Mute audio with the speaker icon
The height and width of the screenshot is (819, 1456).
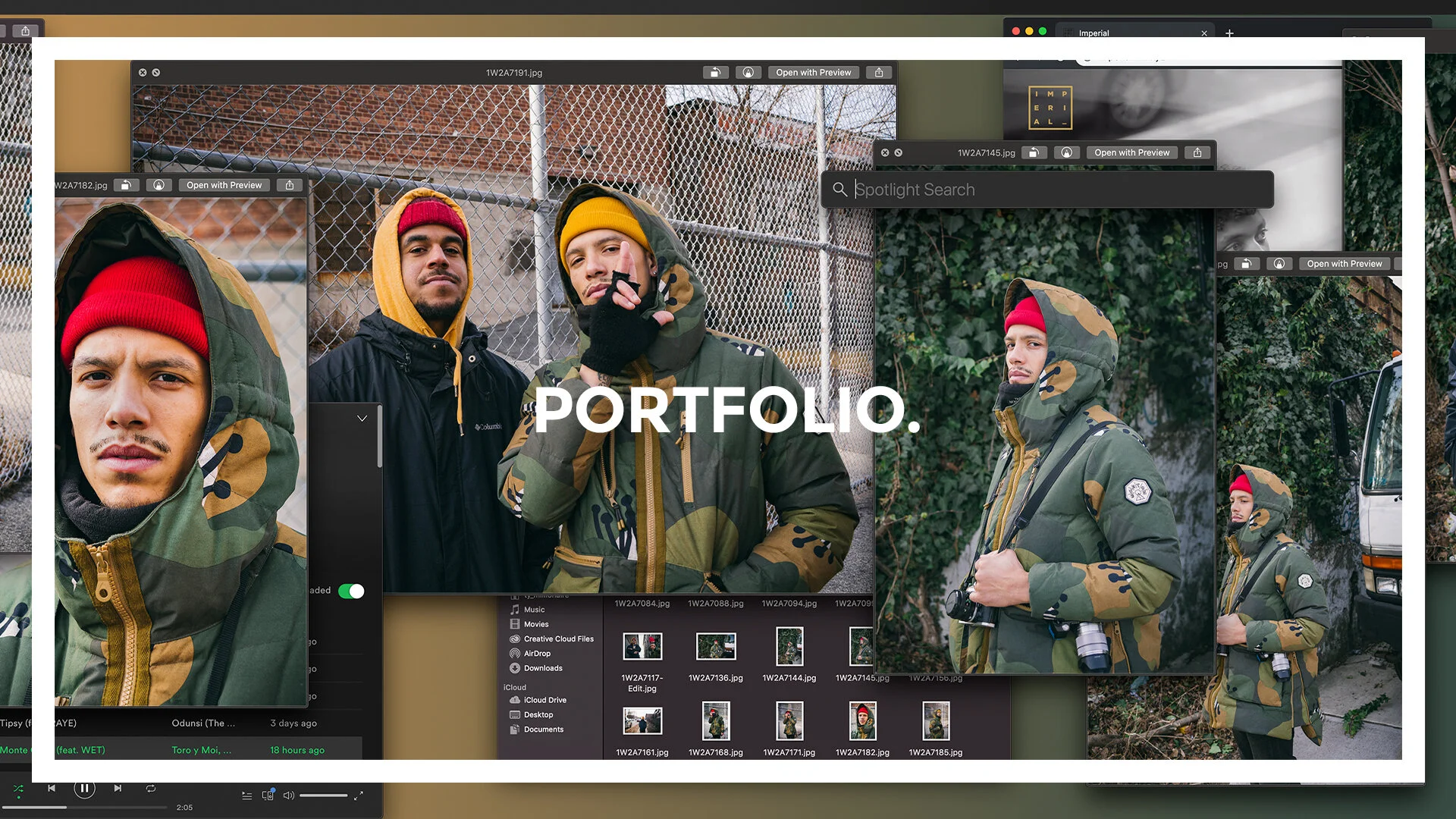pyautogui.click(x=288, y=795)
